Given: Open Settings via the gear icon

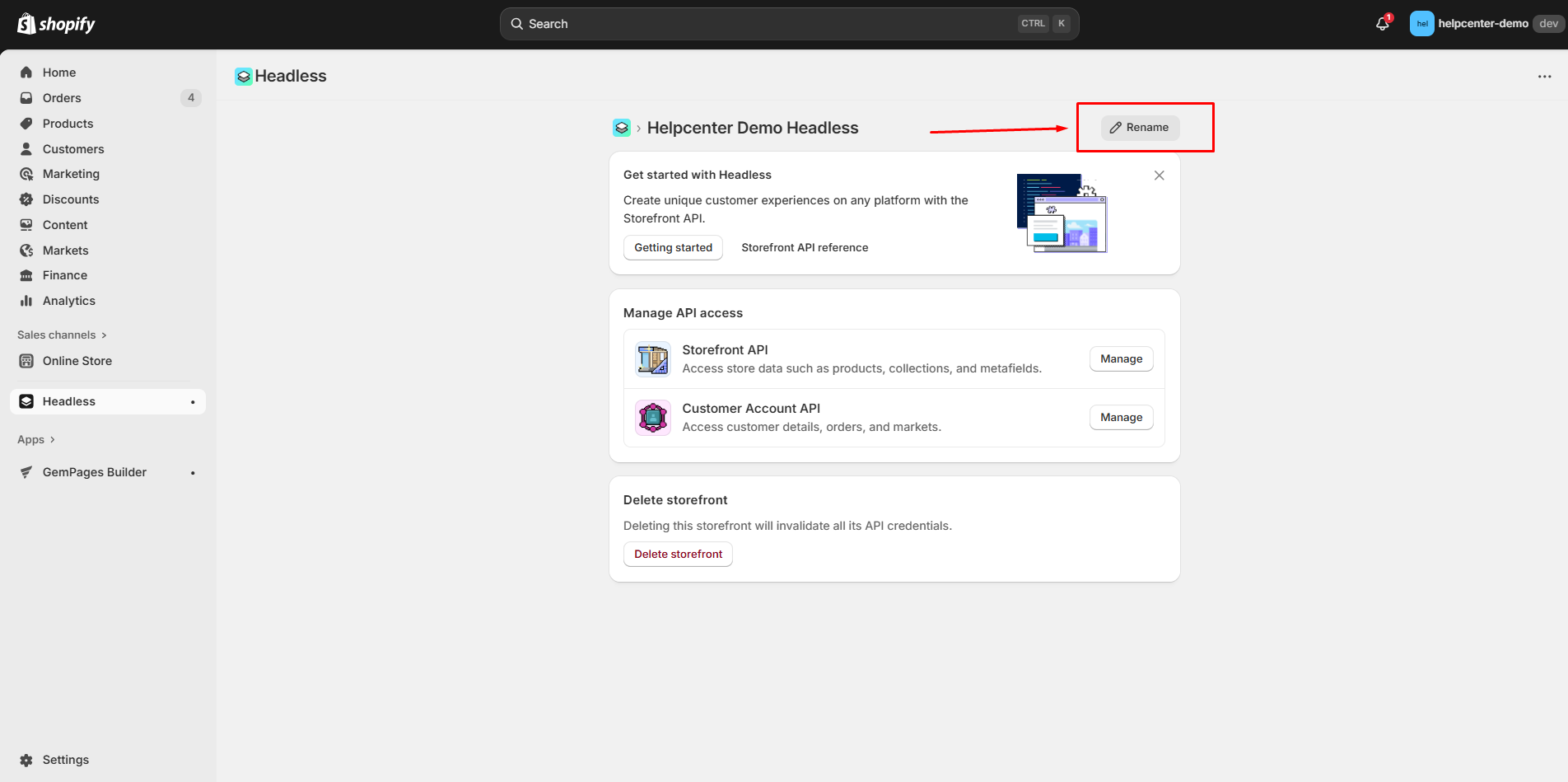Looking at the screenshot, I should click(26, 760).
